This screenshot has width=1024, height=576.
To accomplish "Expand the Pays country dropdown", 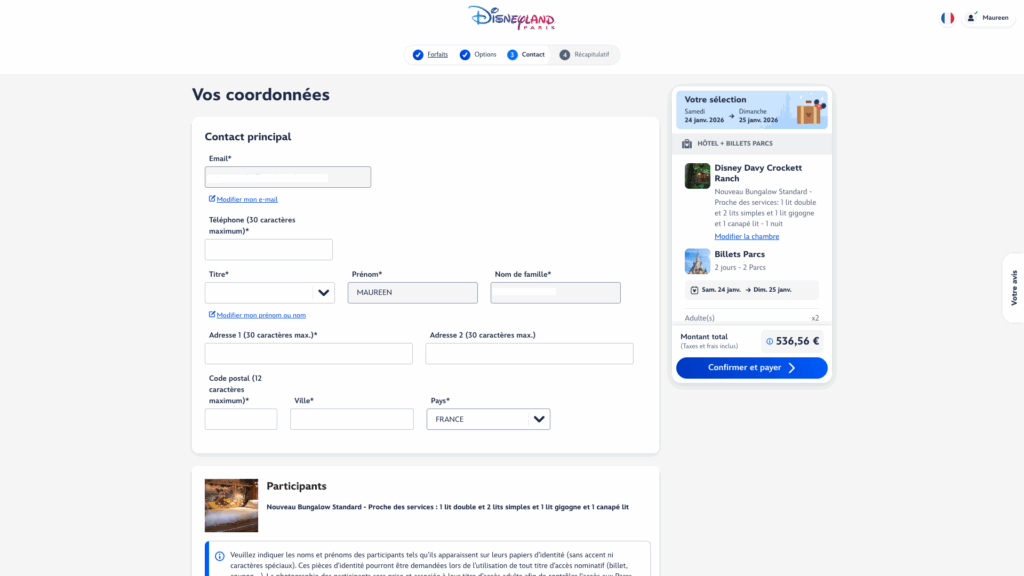I will 488,419.
